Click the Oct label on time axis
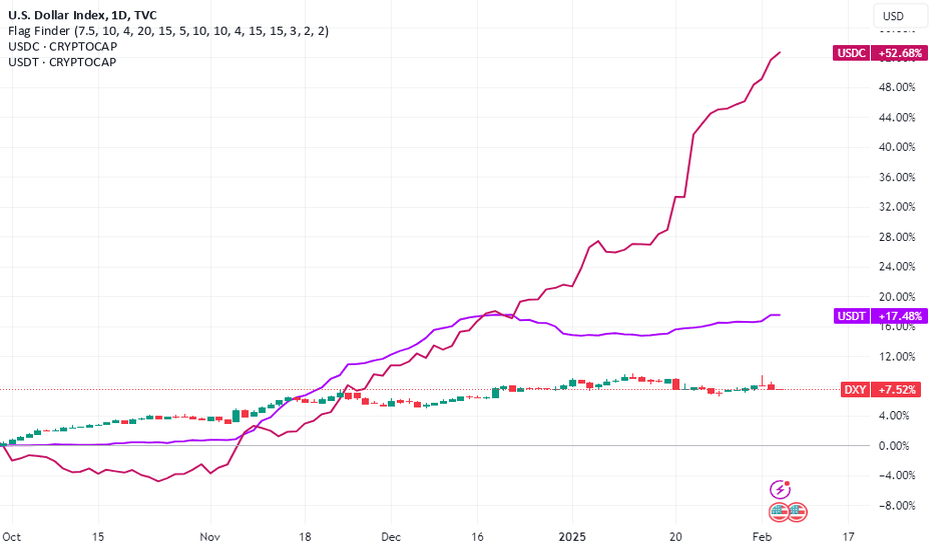Screen dimensions: 932x550 click(11, 537)
